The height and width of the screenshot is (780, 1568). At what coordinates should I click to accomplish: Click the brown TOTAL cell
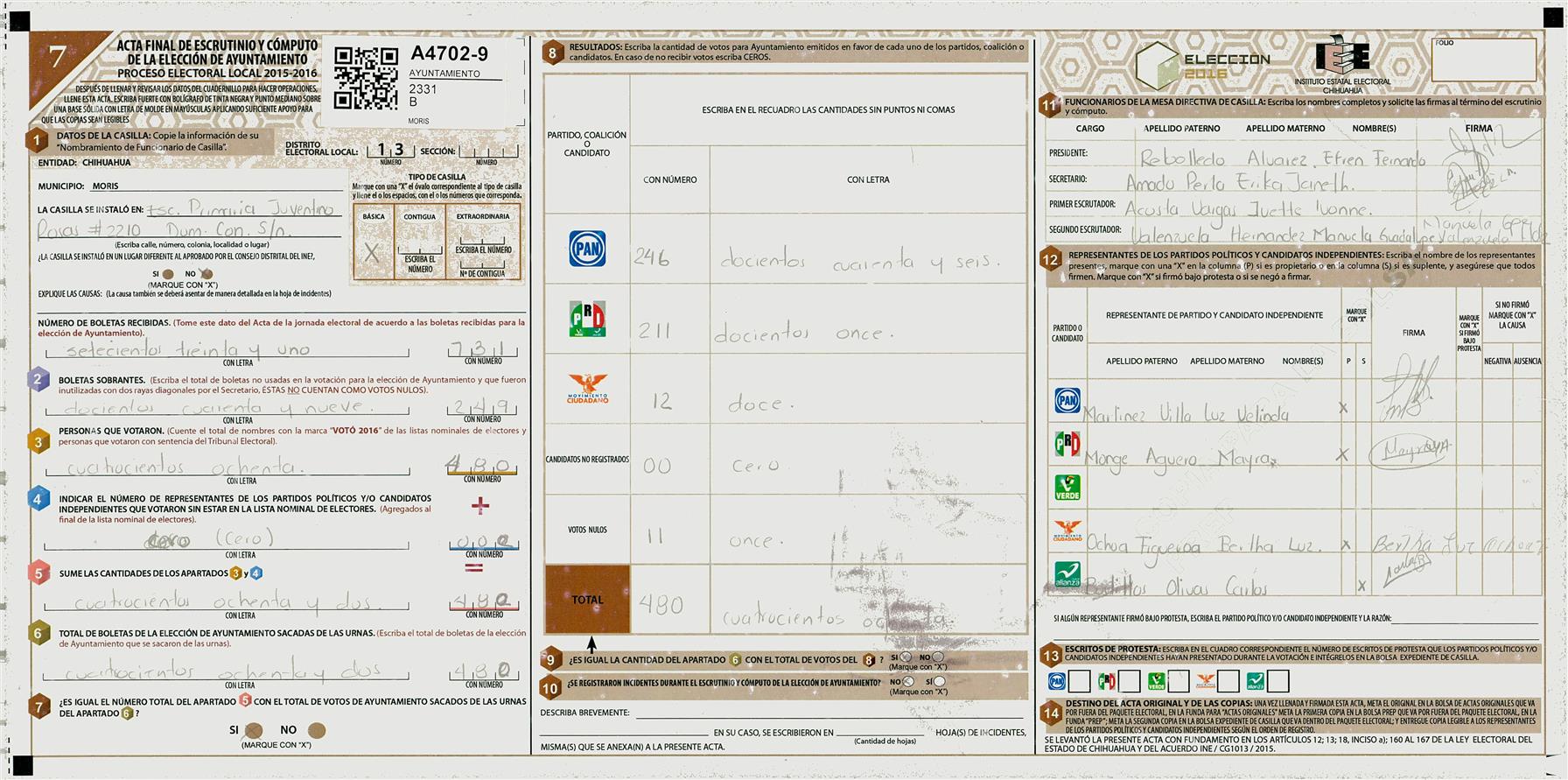587,600
